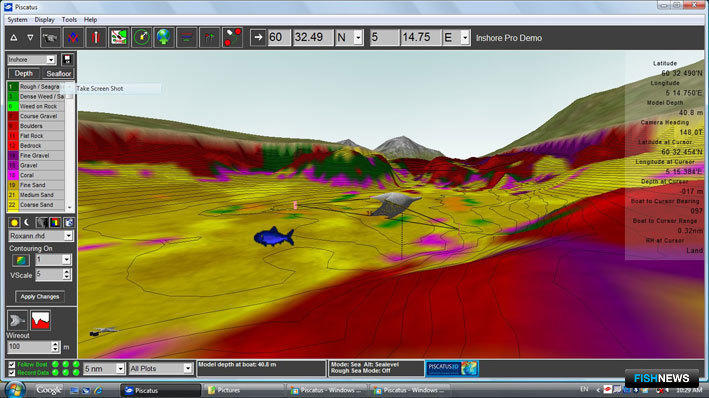Select the Seafloor tab
709x398 pixels.
click(59, 74)
